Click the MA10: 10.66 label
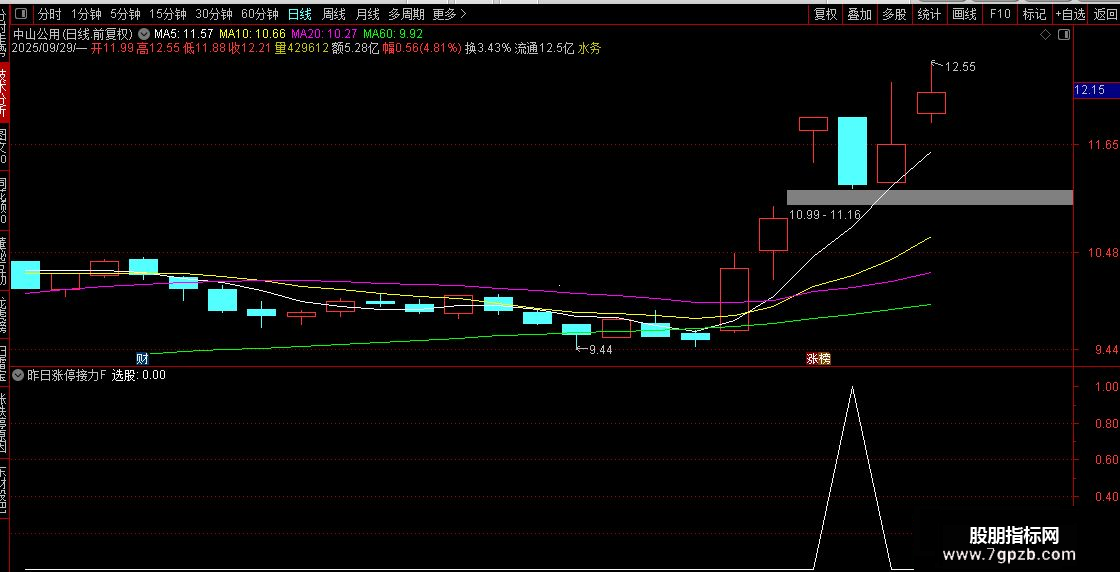The width and height of the screenshot is (1120, 572). [252, 34]
